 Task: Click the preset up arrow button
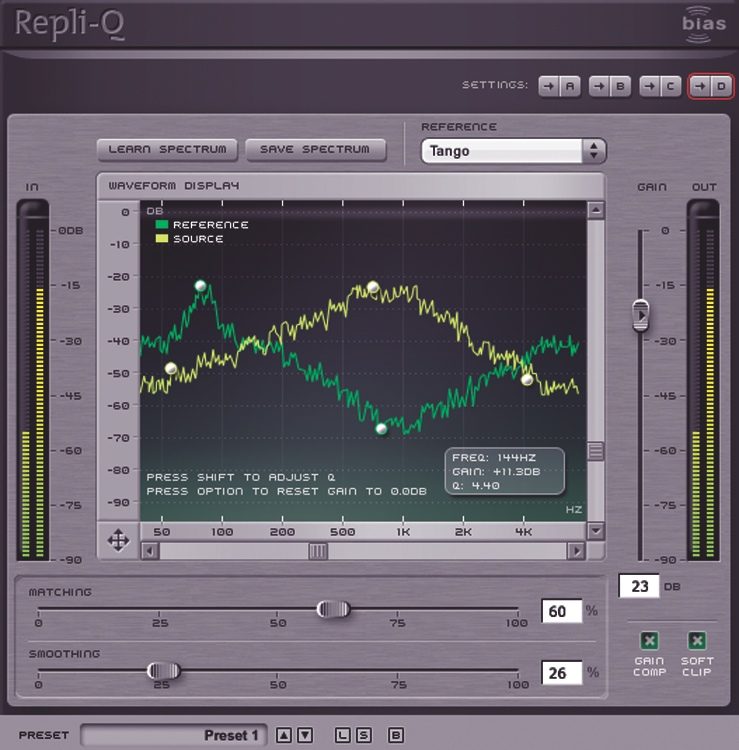[283, 735]
